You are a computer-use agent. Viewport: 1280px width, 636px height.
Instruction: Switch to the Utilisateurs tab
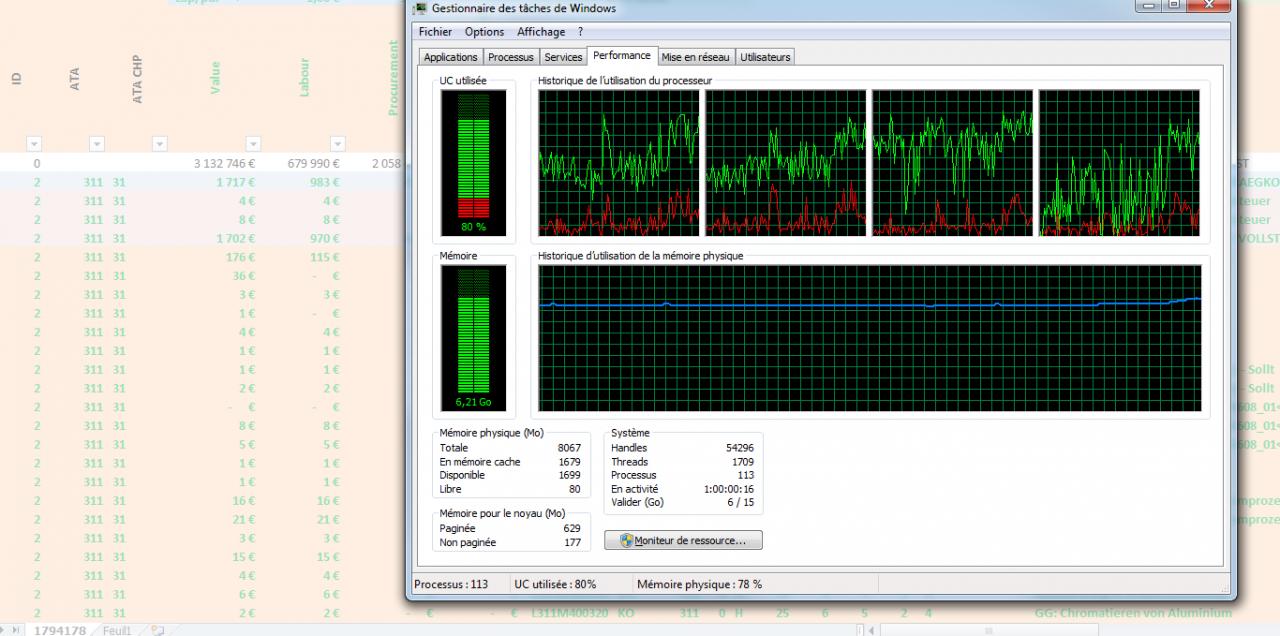765,57
